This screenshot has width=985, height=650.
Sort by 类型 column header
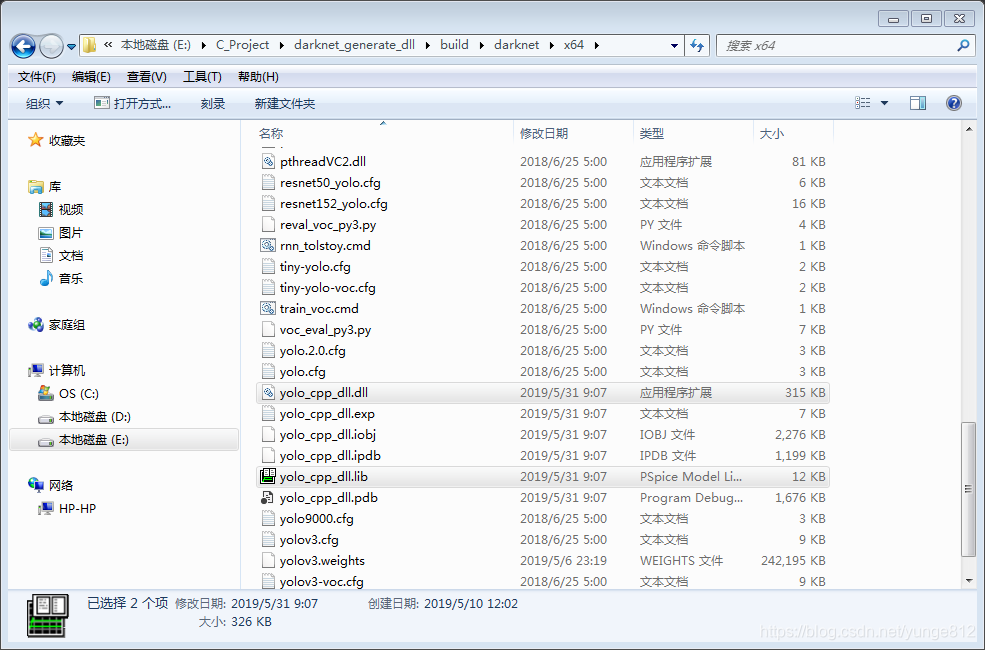(x=651, y=134)
